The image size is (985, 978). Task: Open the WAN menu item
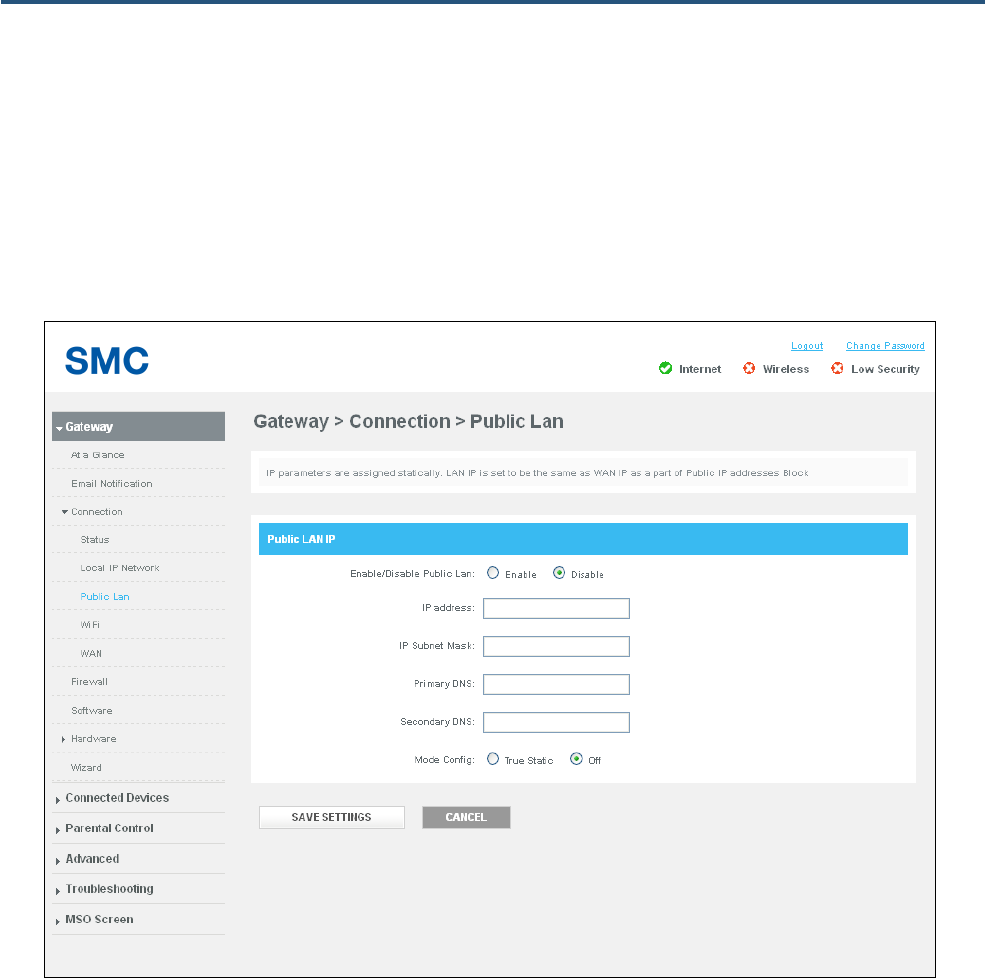click(x=91, y=653)
